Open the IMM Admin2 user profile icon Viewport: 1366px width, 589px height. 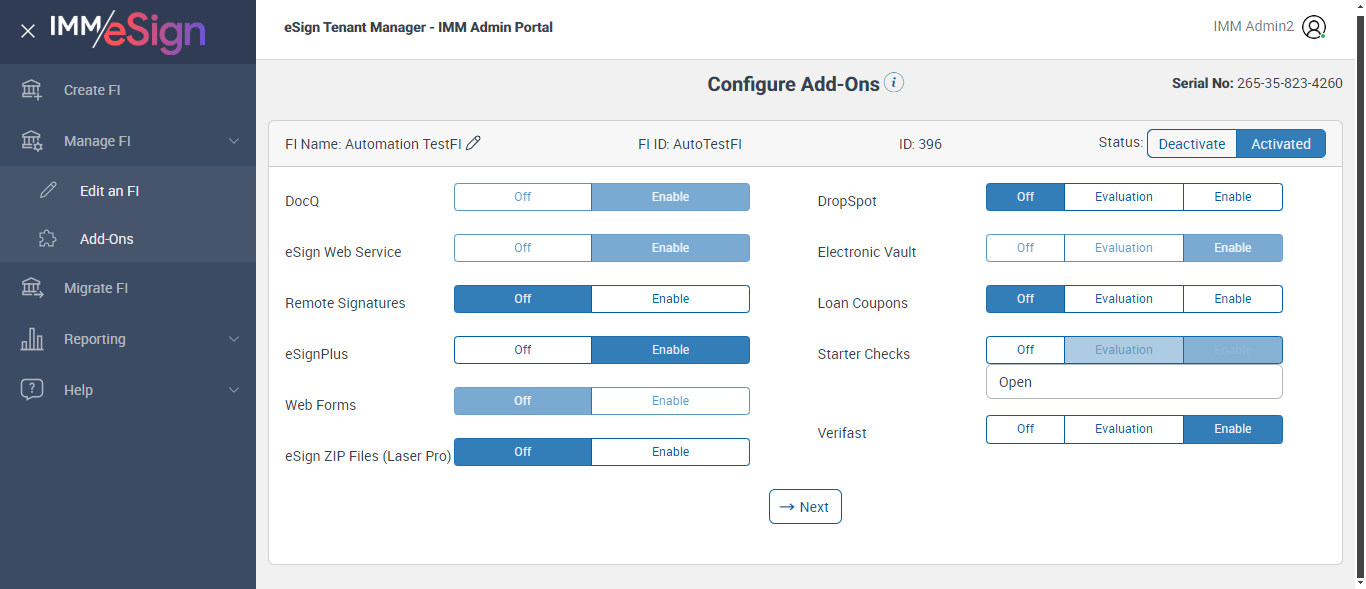pyautogui.click(x=1314, y=28)
